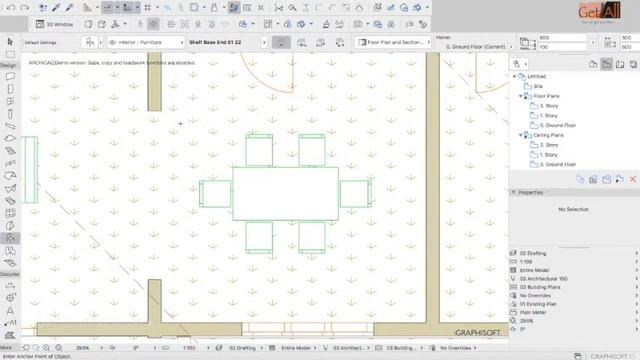Open Project Map house icon in Navigator
The image size is (640, 360).
point(593,64)
